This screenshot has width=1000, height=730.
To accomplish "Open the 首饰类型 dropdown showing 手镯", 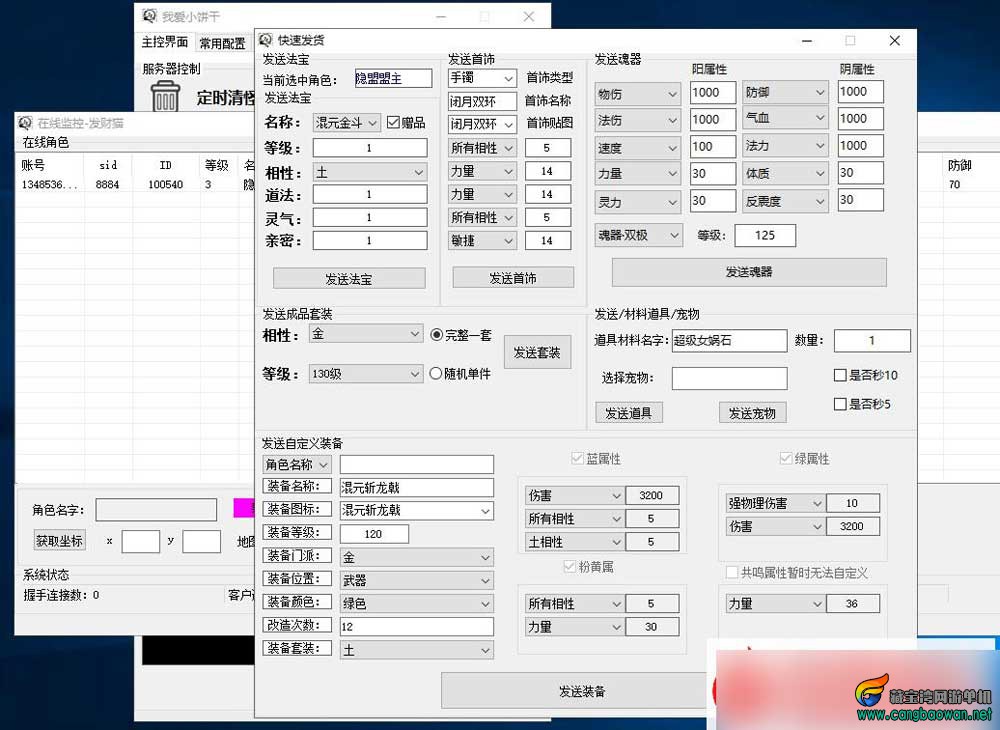I will pyautogui.click(x=482, y=78).
